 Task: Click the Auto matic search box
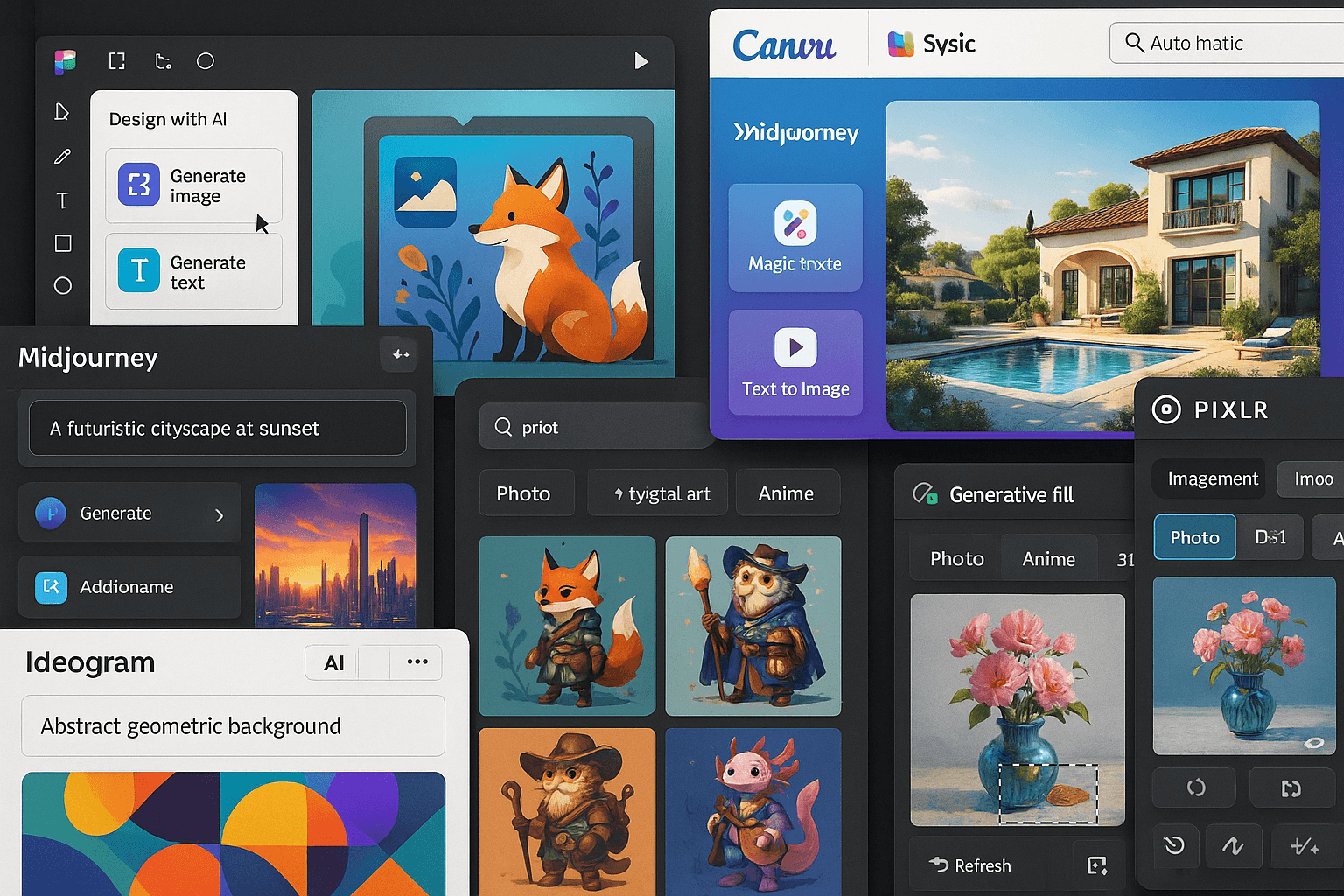[1227, 43]
